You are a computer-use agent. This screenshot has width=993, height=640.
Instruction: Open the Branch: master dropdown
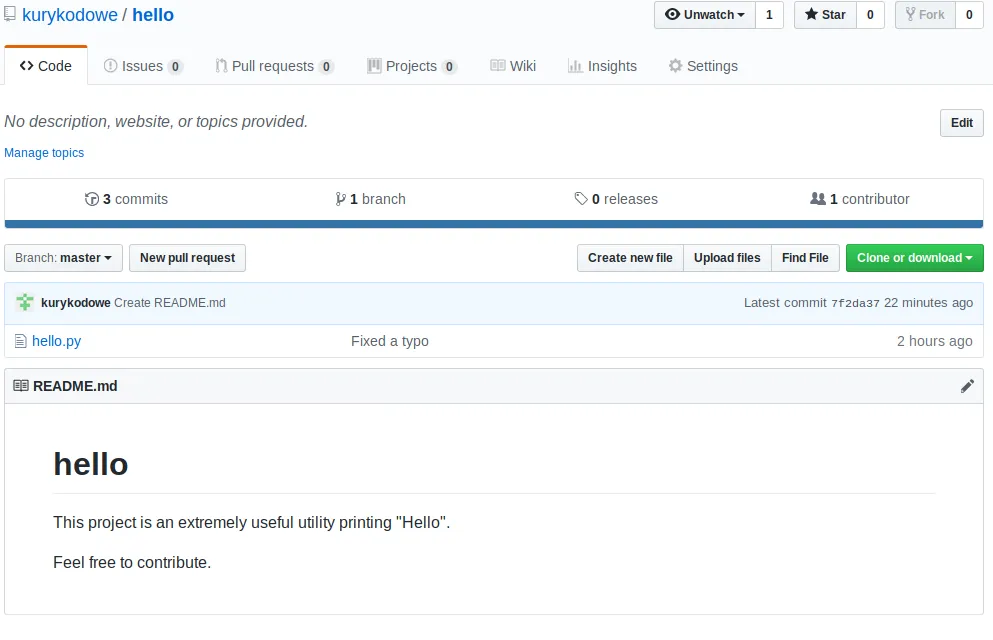[63, 258]
